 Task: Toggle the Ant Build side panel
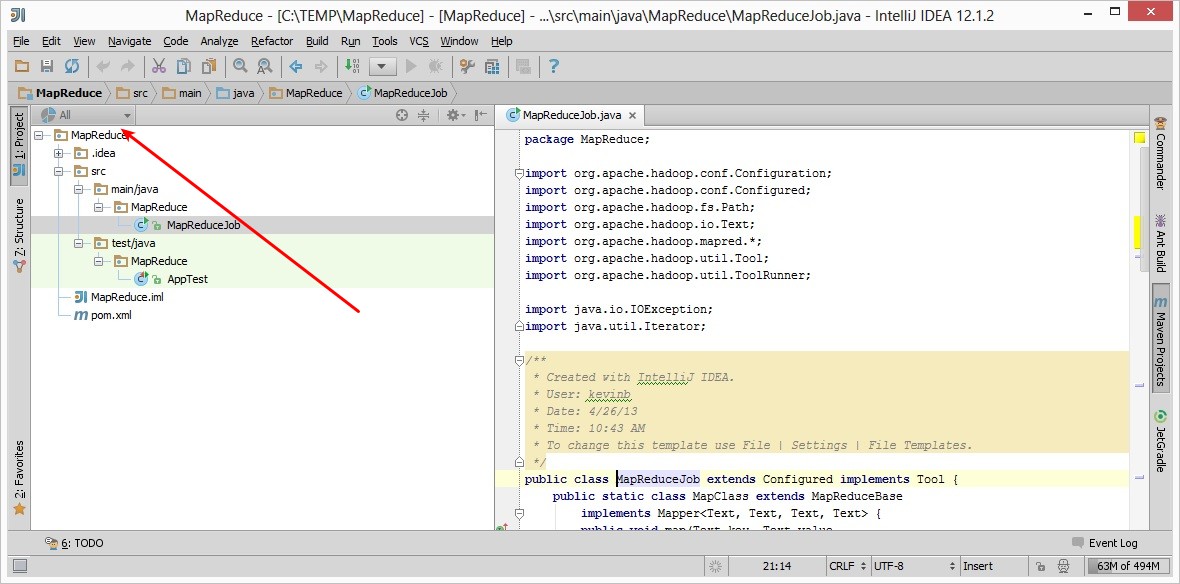1160,243
